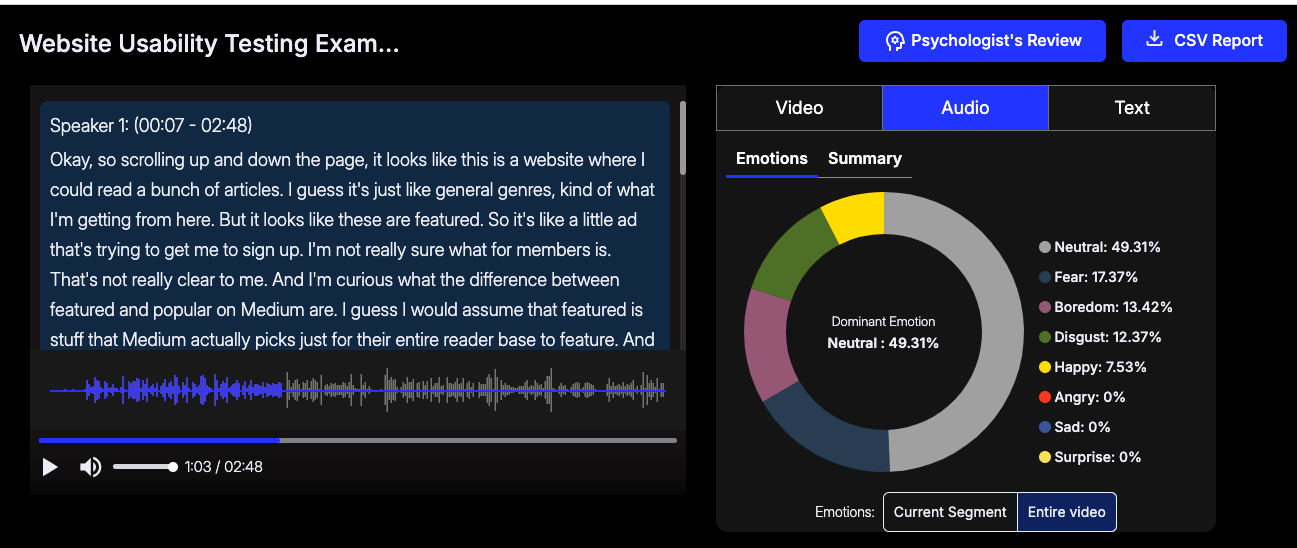Image resolution: width=1297 pixels, height=548 pixels.
Task: Choose Current Segment emotions scope
Action: [950, 512]
